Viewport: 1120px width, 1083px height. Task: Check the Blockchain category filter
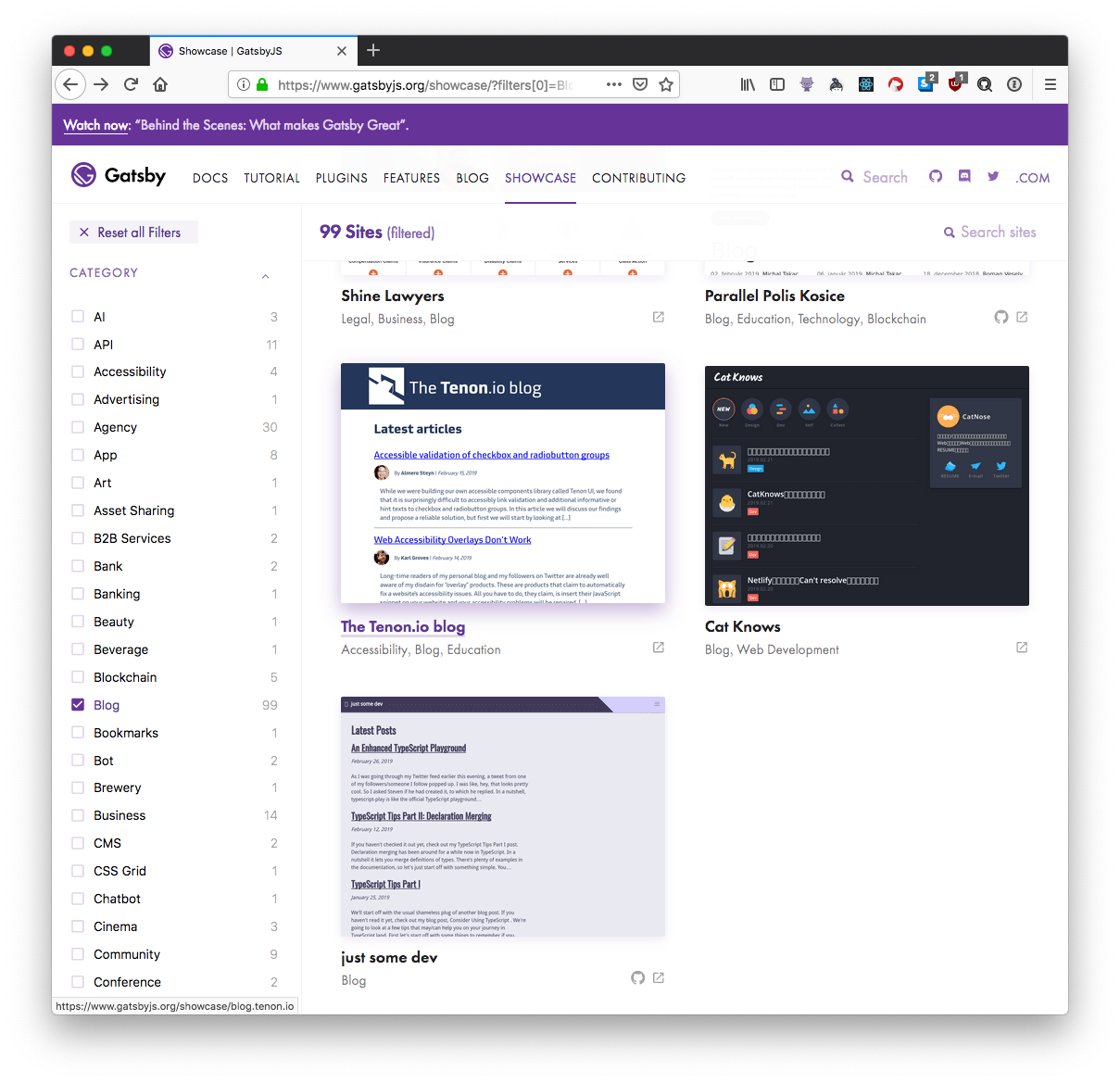pyautogui.click(x=78, y=677)
